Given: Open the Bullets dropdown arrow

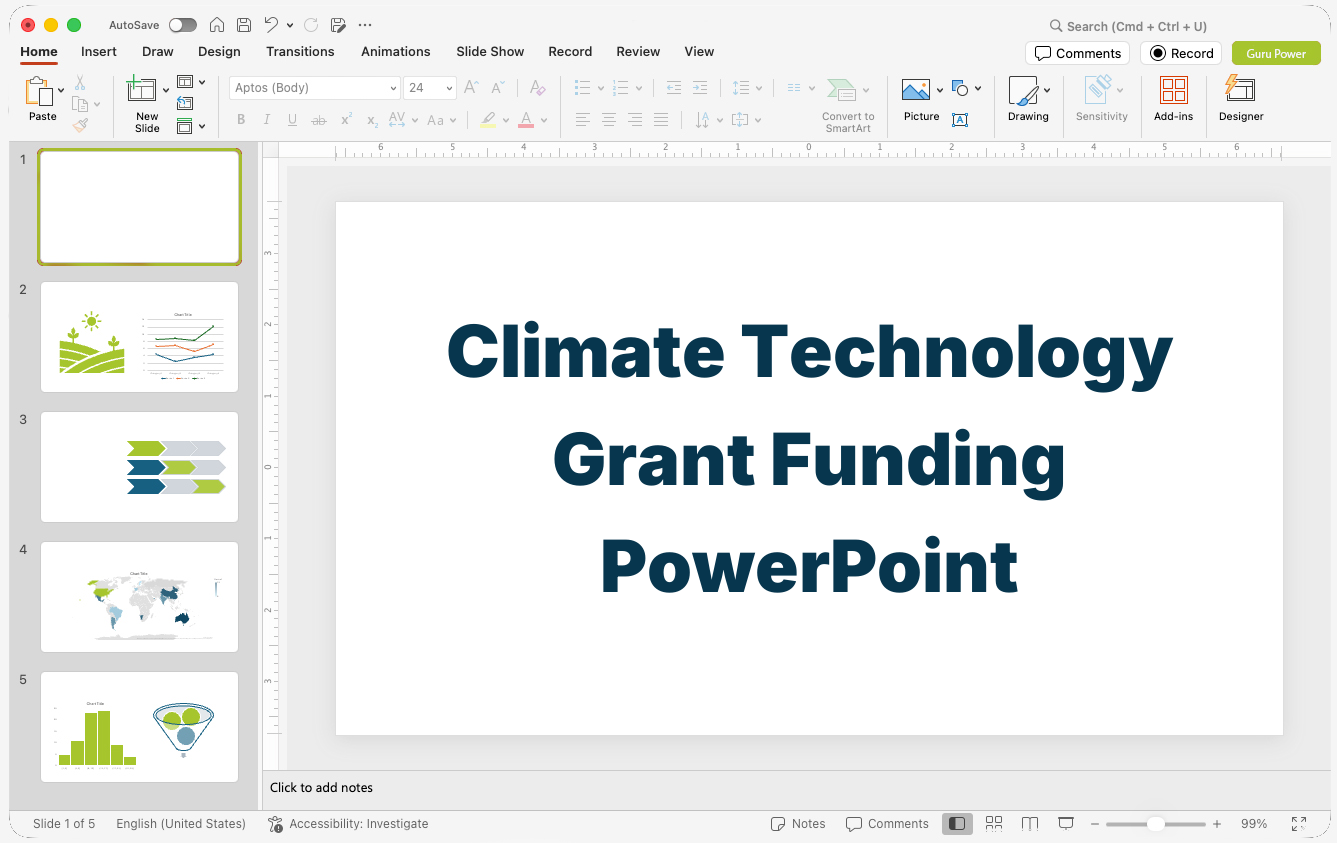Looking at the screenshot, I should point(600,88).
